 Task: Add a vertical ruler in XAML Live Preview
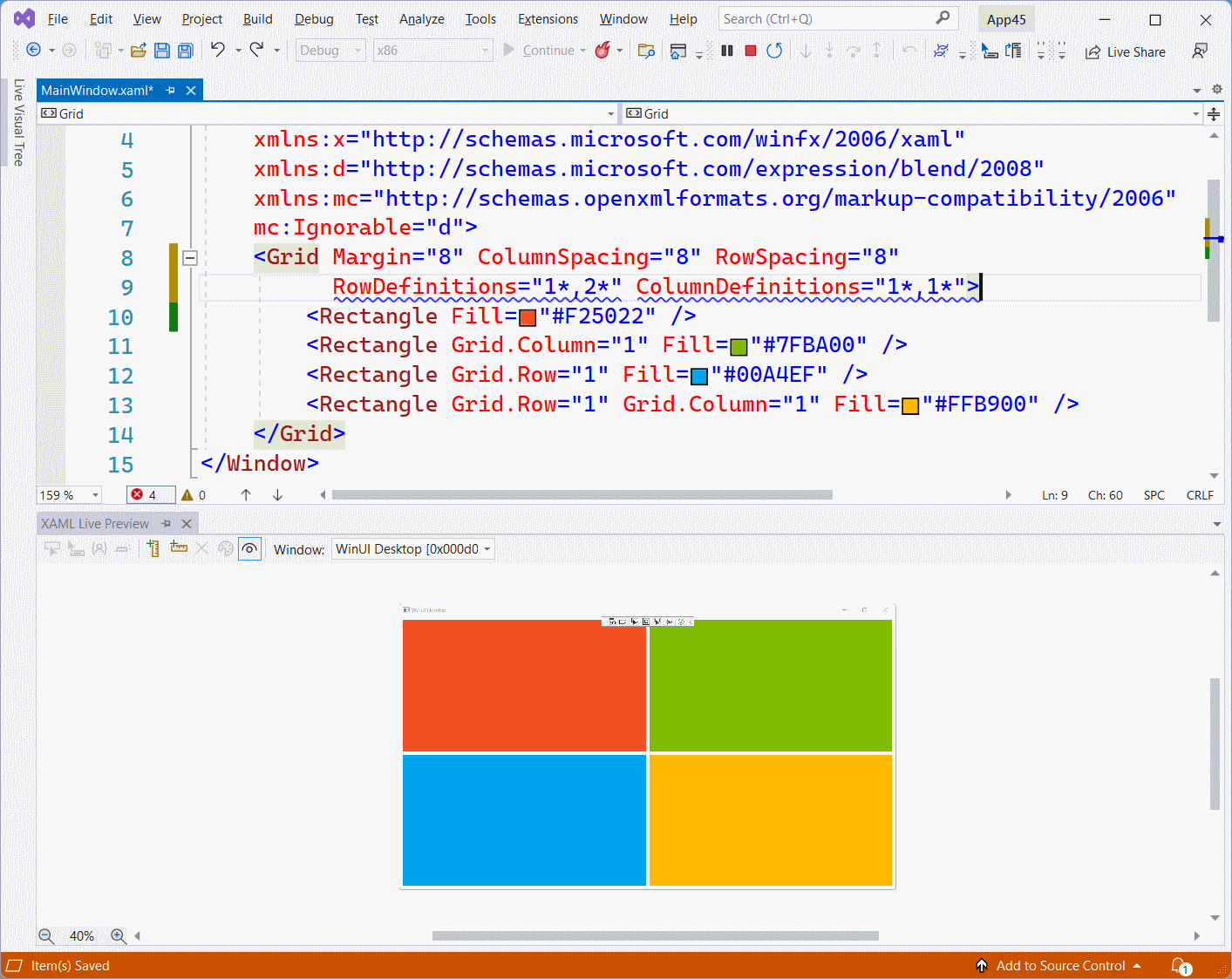tap(153, 548)
